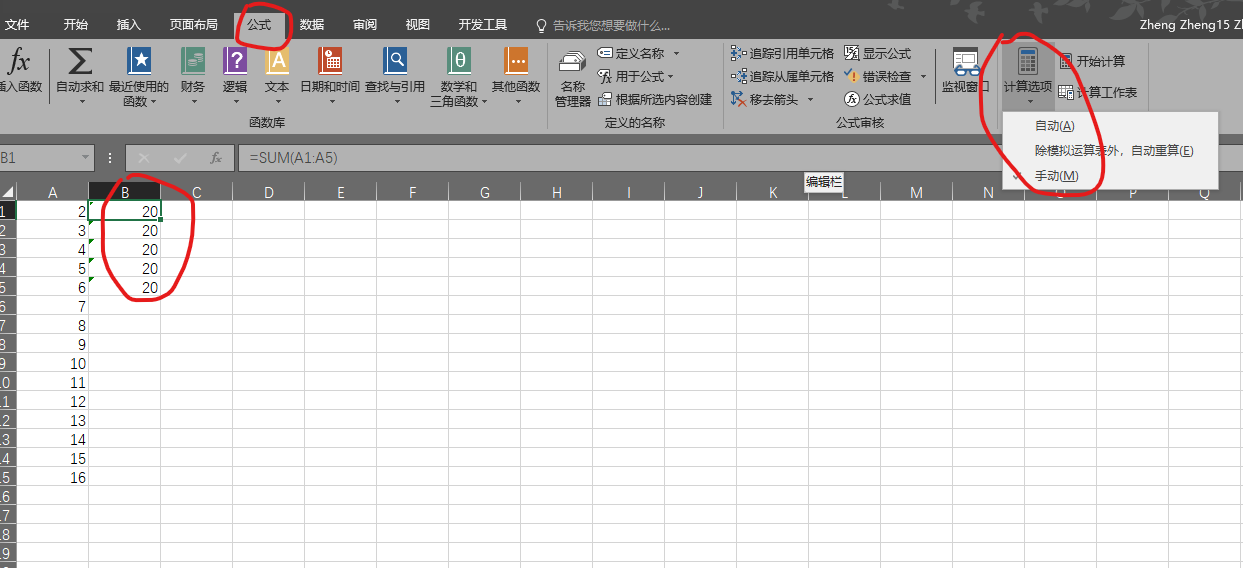The height and width of the screenshot is (568, 1243).
Task: Expand the Define Name dropdown arrow
Action: tap(676, 53)
